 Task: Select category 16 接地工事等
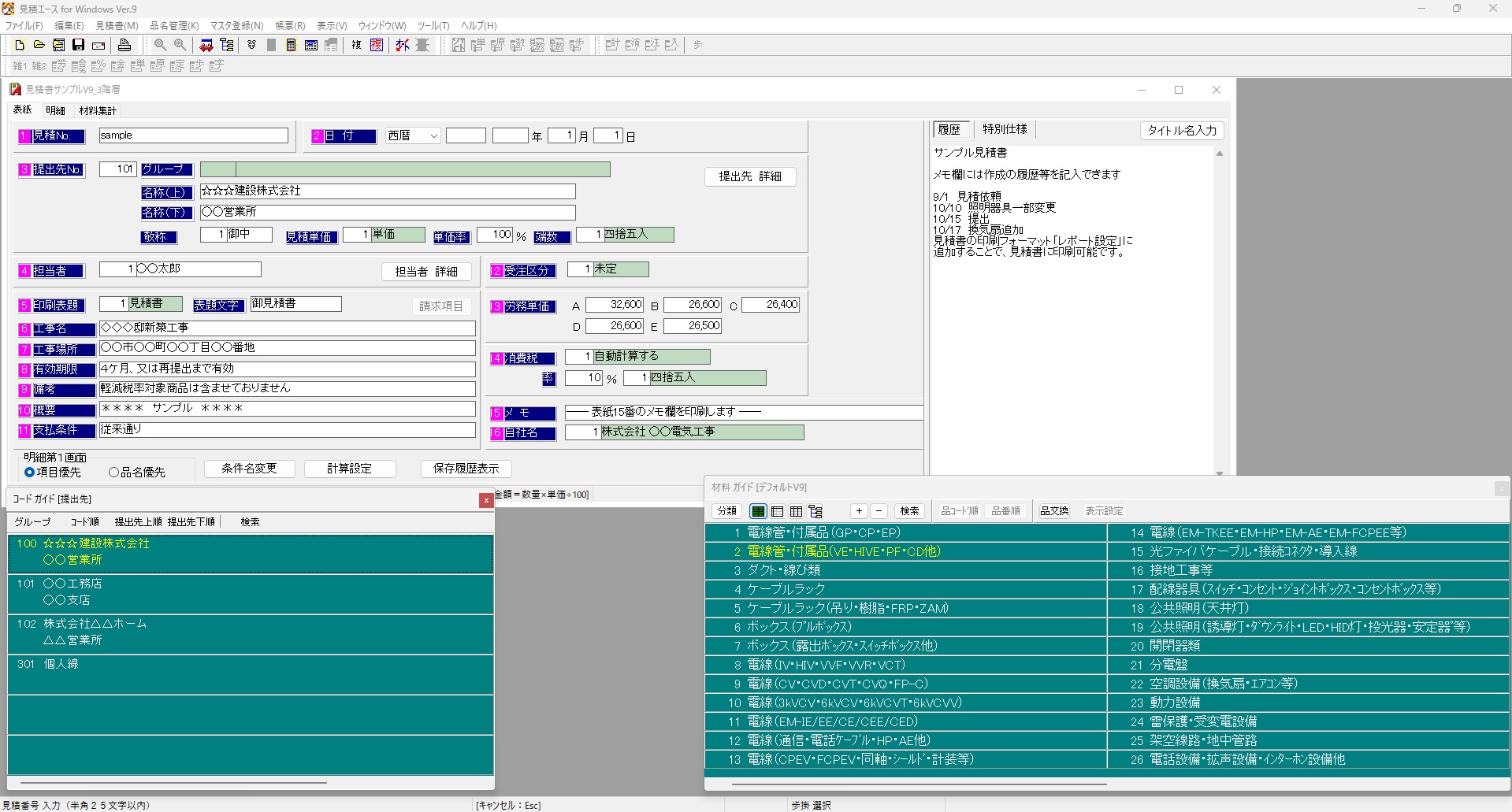[1308, 570]
